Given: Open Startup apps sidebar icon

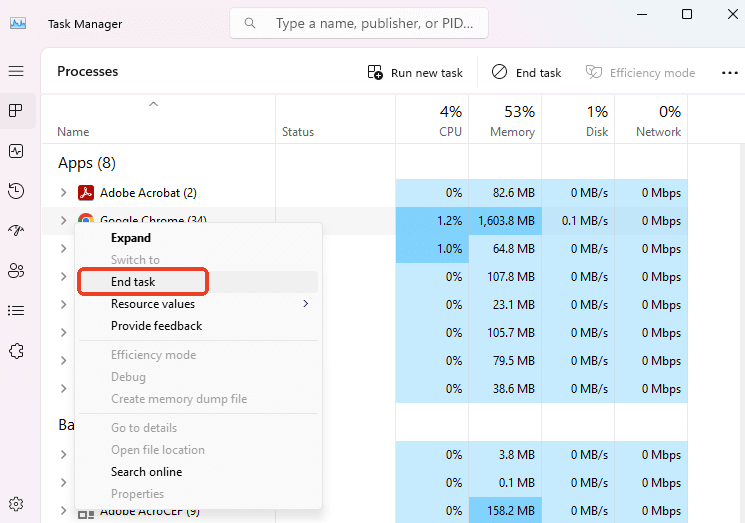Looking at the screenshot, I should tap(16, 231).
